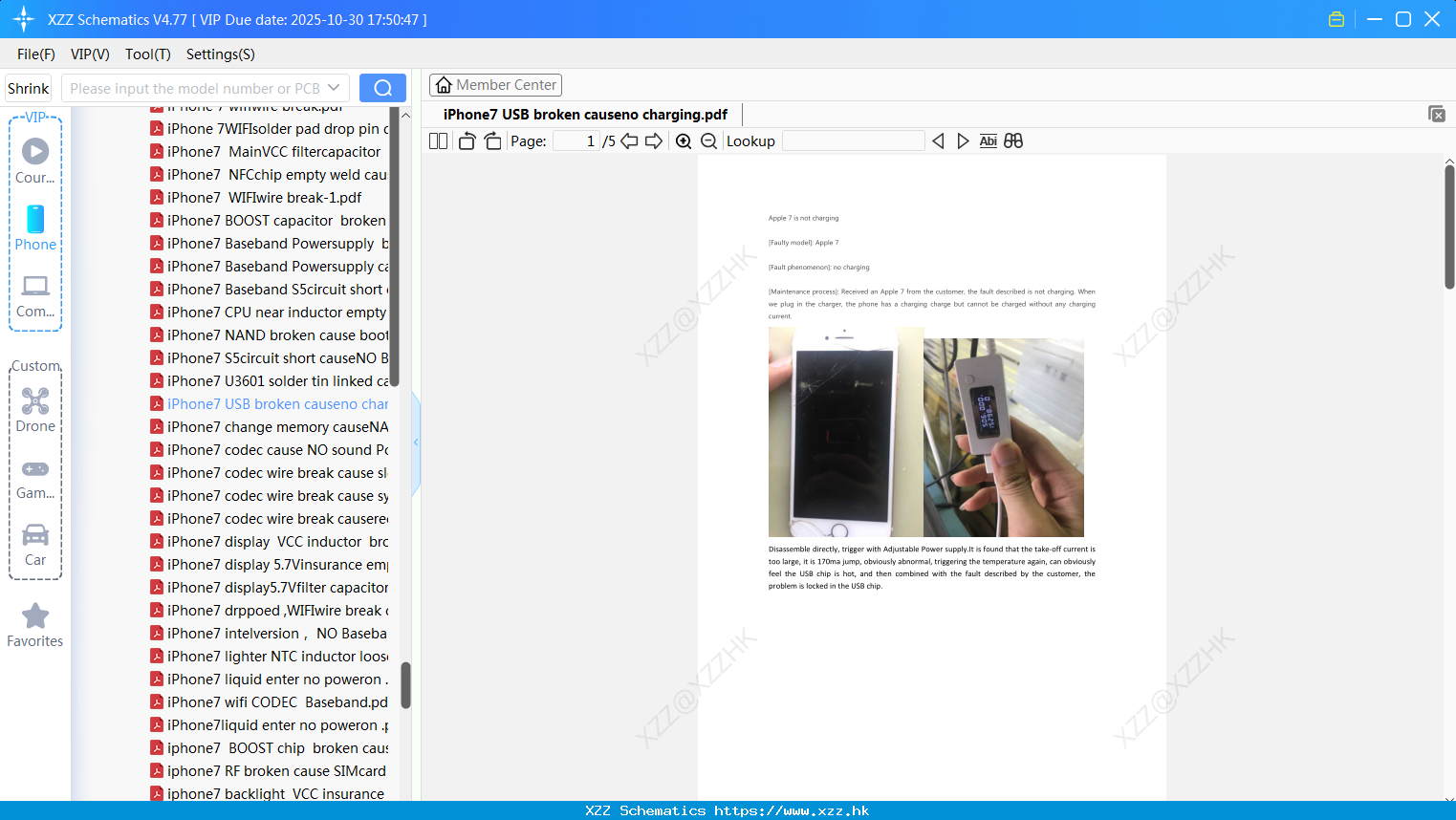Open iPhone7 BOOST capacitor broken file
This screenshot has width=1456, height=820.
pyautogui.click(x=269, y=220)
